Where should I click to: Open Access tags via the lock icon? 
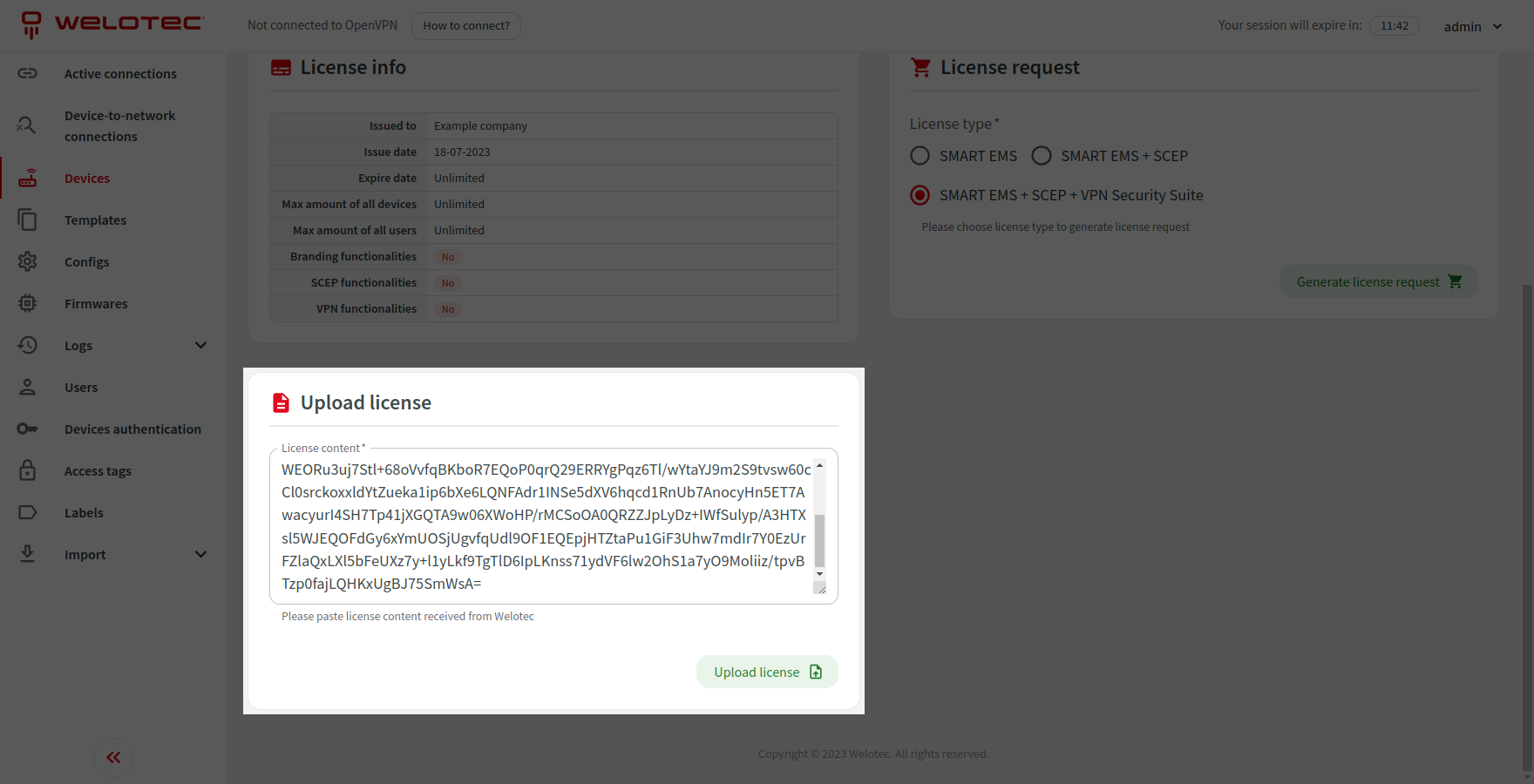[28, 470]
